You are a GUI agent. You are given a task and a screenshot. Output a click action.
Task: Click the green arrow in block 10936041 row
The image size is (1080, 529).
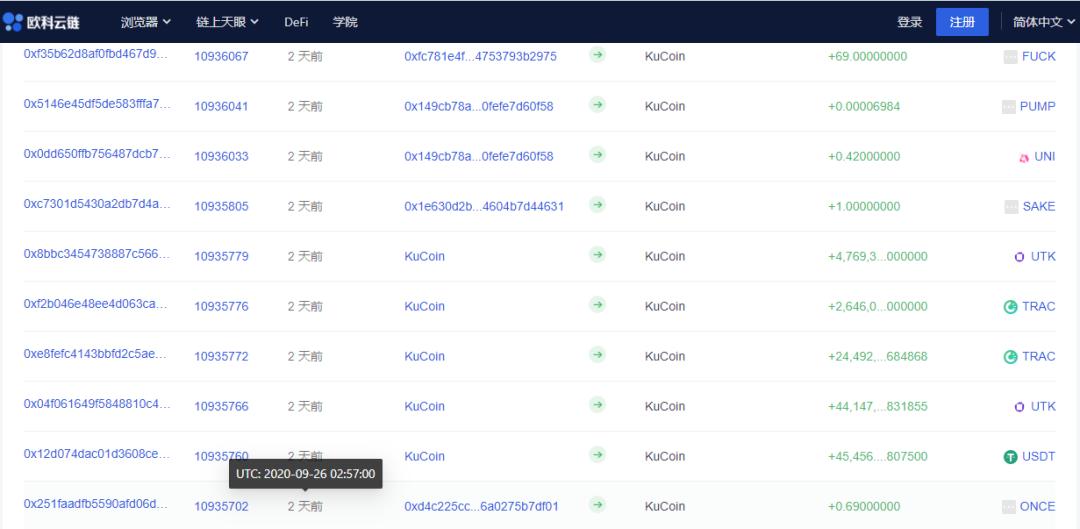[597, 105]
